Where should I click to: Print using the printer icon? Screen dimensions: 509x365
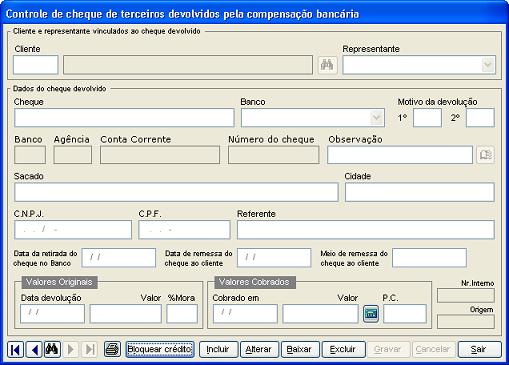coord(112,349)
